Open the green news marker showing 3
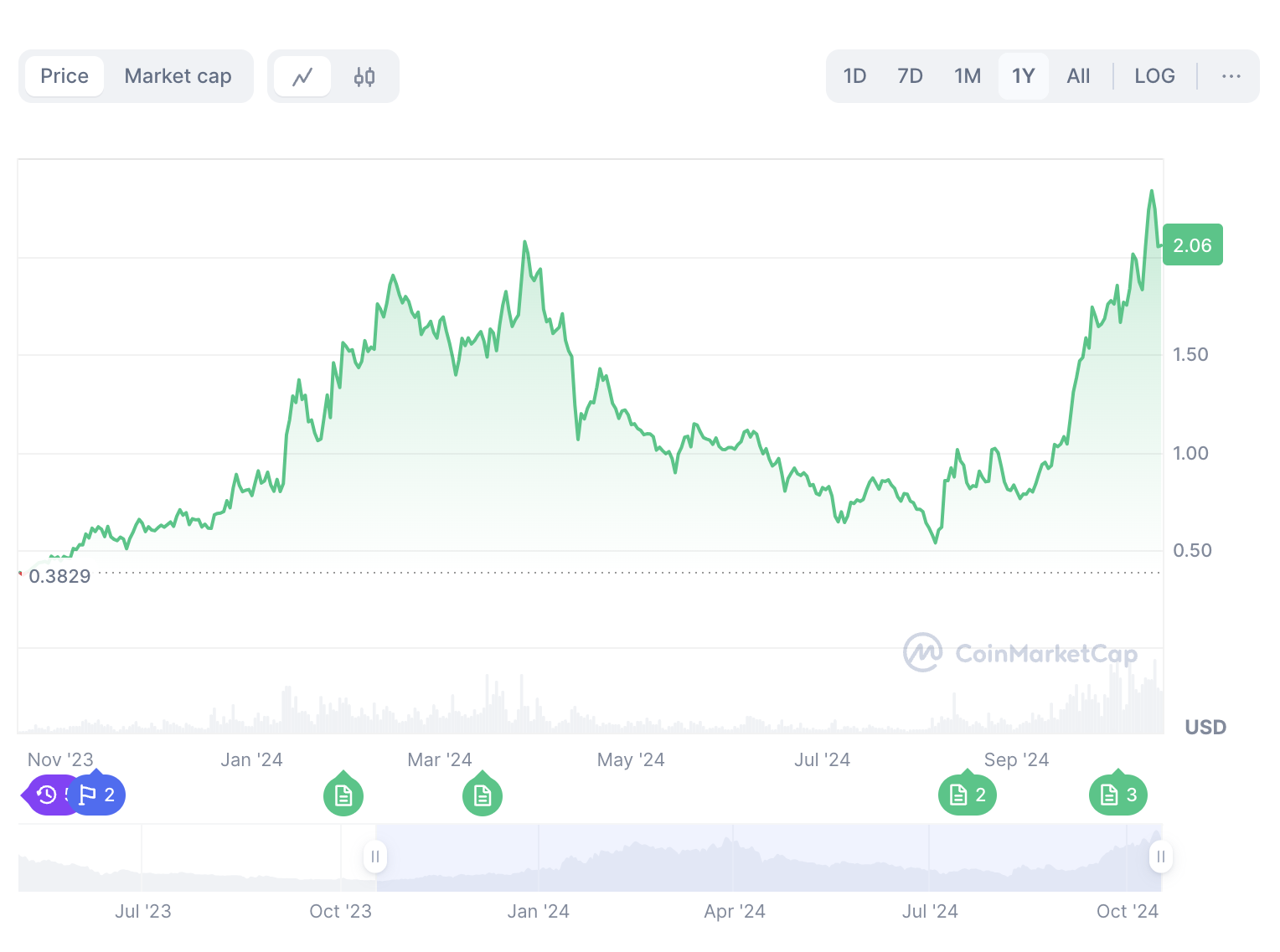This screenshot has height=952, width=1280. tap(1118, 795)
